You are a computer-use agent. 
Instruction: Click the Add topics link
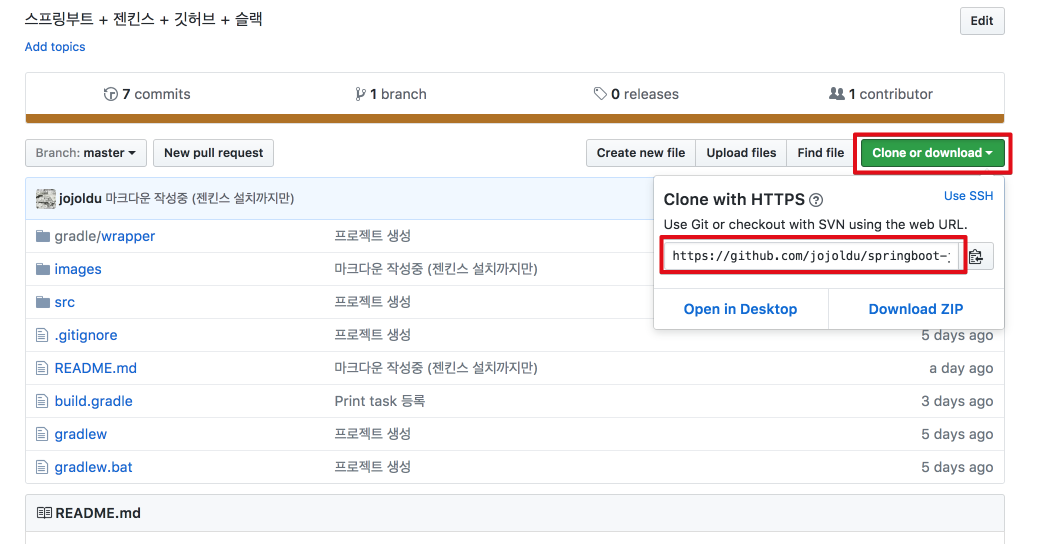point(55,47)
